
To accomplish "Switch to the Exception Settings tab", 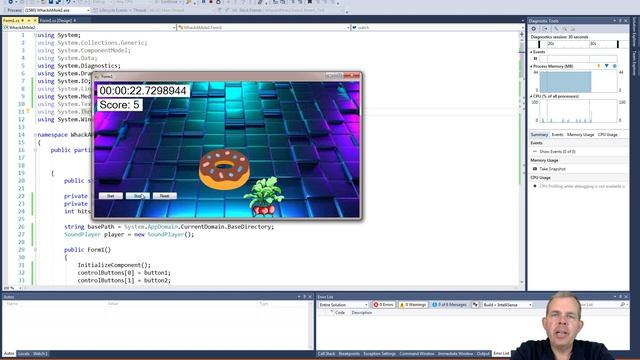I will [x=380, y=353].
